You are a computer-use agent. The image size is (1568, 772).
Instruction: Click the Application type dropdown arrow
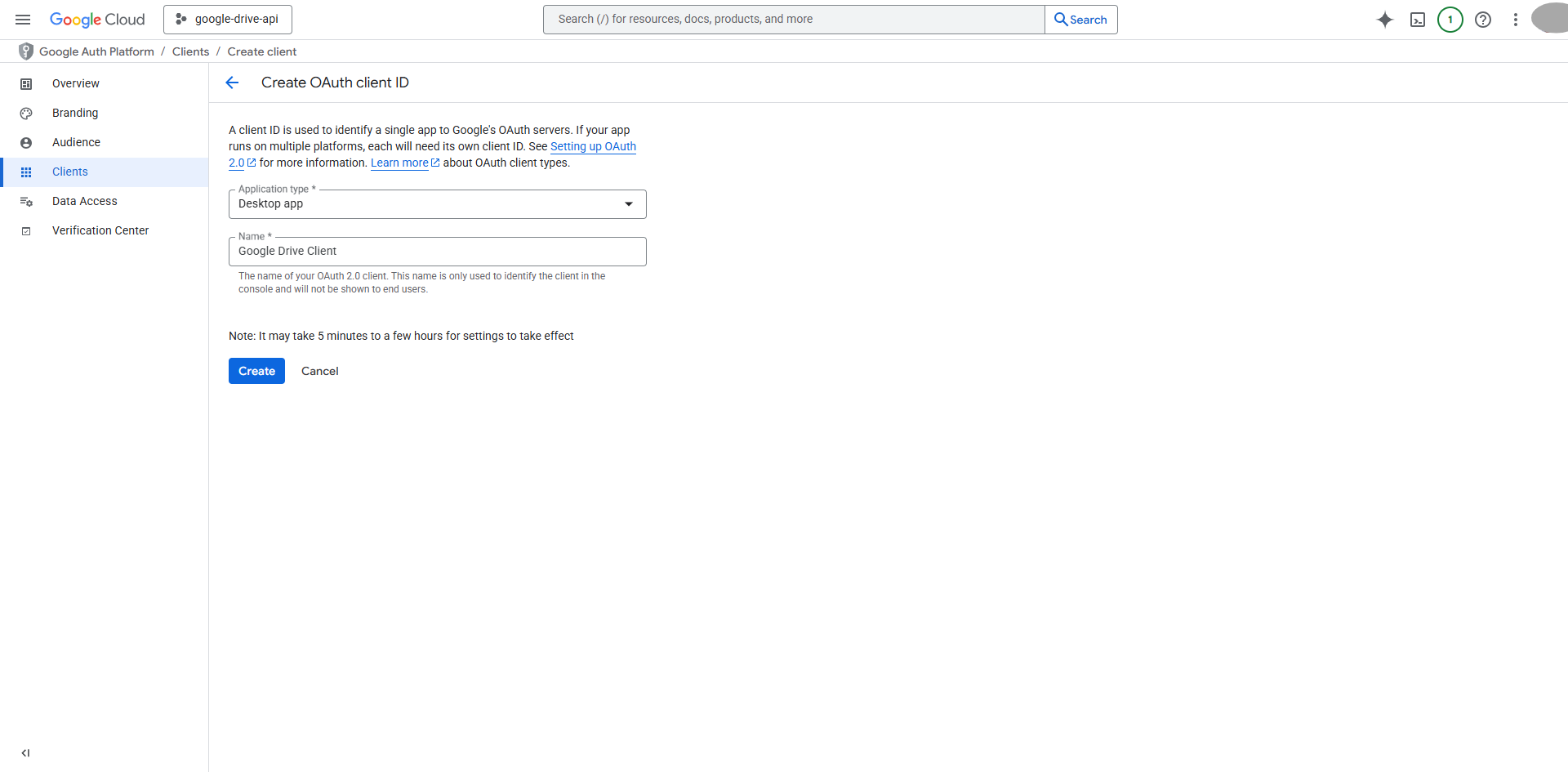[629, 204]
